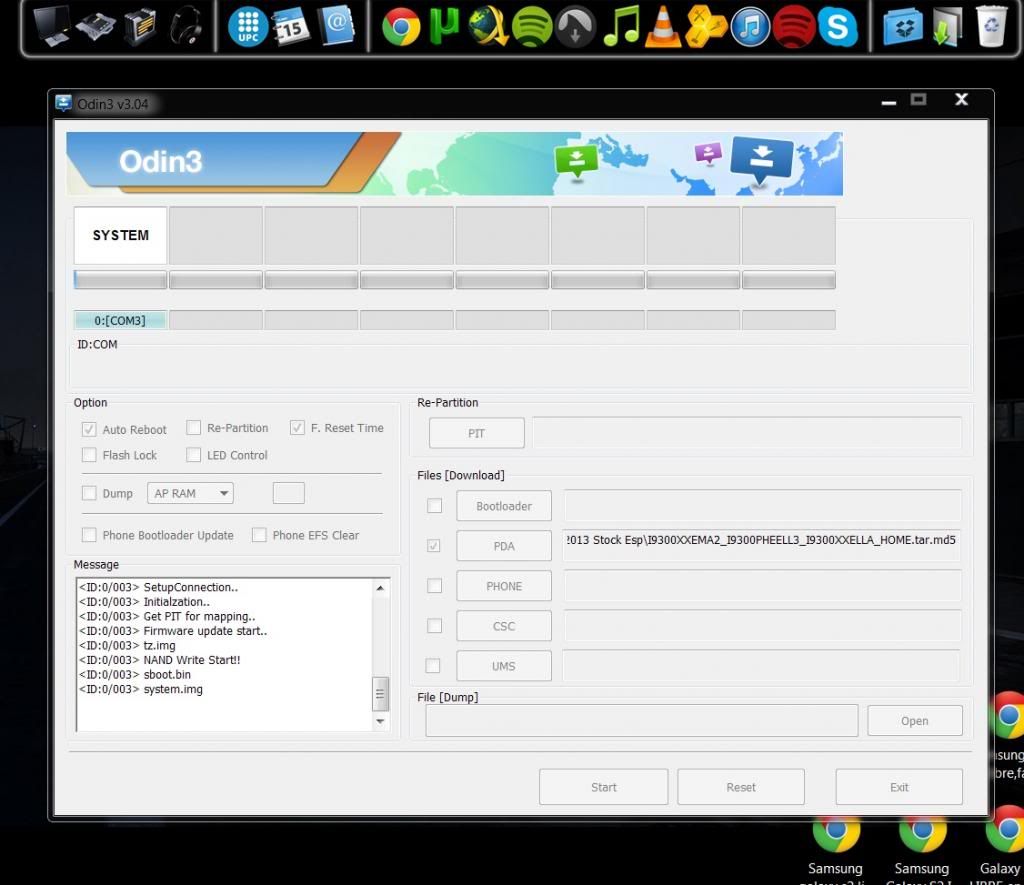This screenshot has height=885, width=1024.
Task: Click the PDA file button
Action: (504, 546)
